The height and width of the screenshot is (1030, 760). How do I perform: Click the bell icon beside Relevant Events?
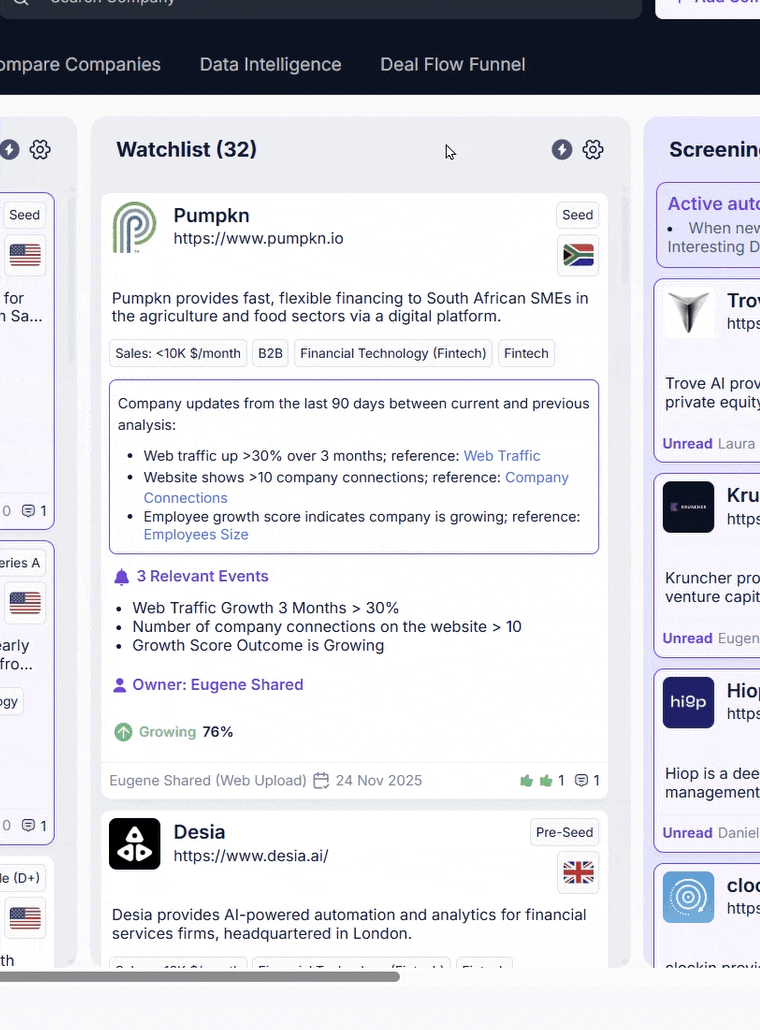coord(122,577)
